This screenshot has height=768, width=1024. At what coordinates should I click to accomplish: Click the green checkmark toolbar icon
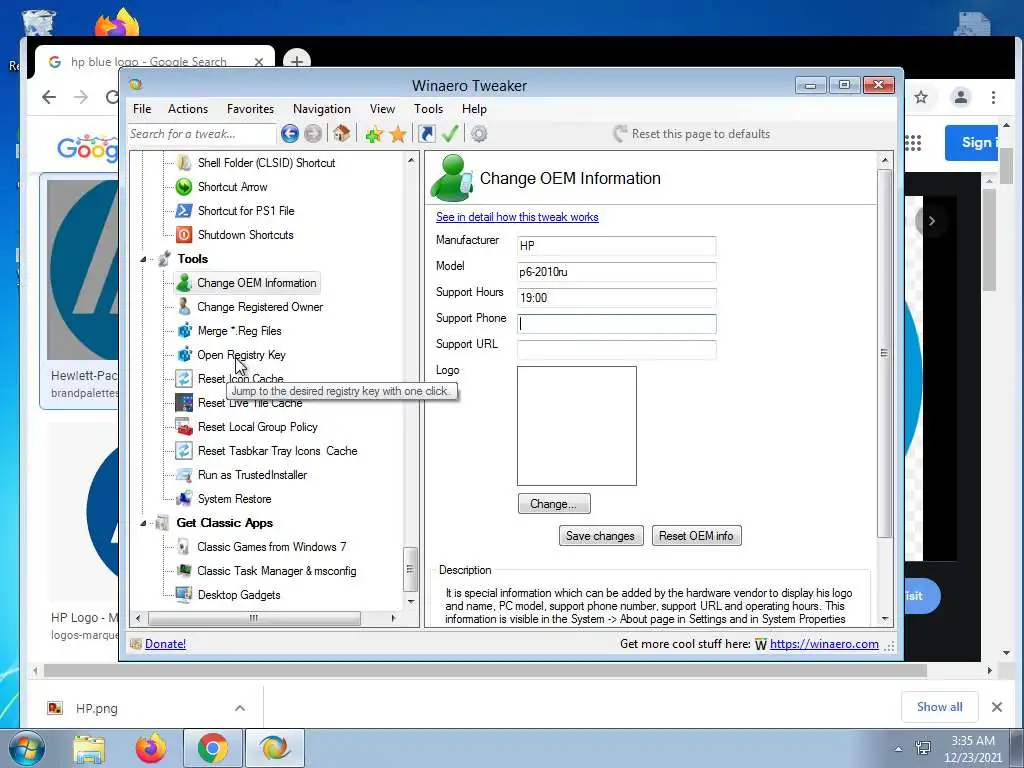click(450, 133)
